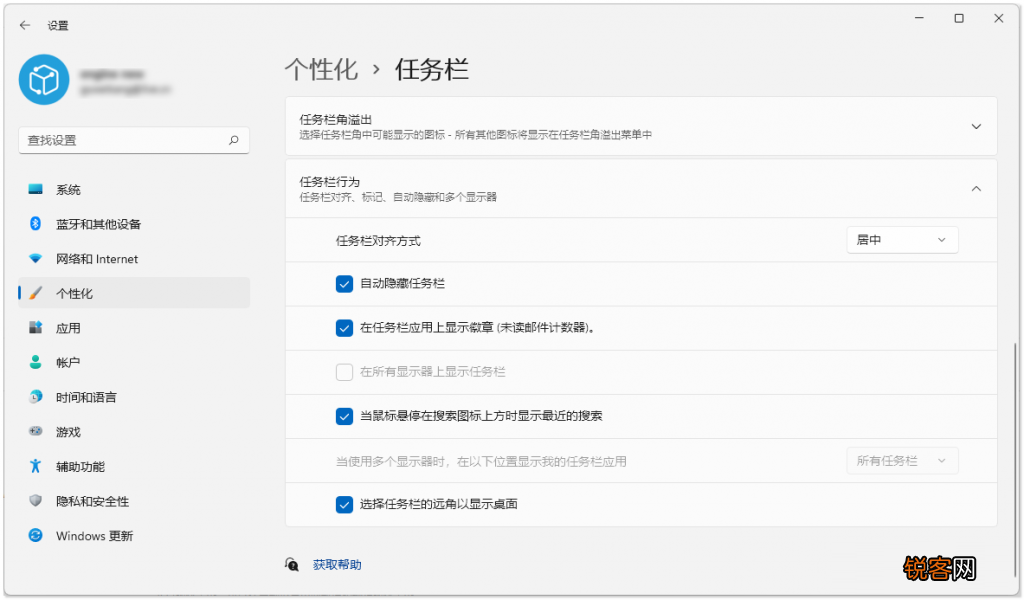
Task: Click the back arrow icon
Action: (x=25, y=25)
